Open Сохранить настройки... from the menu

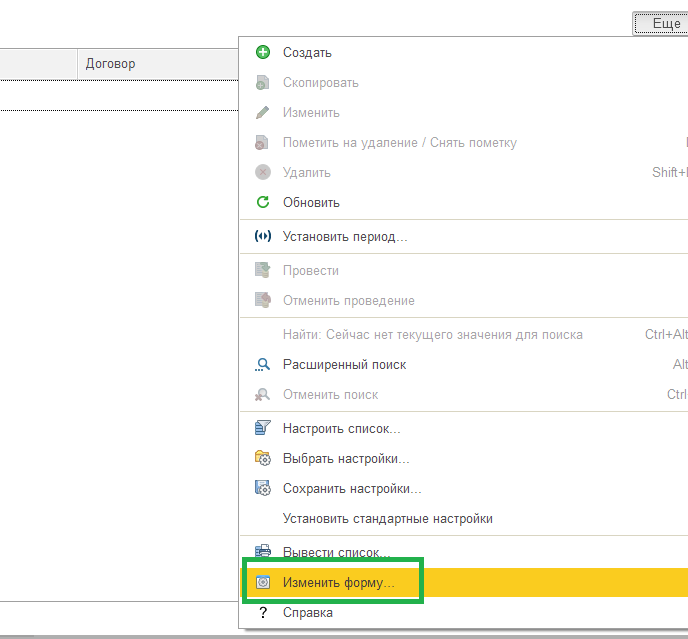pos(464,488)
